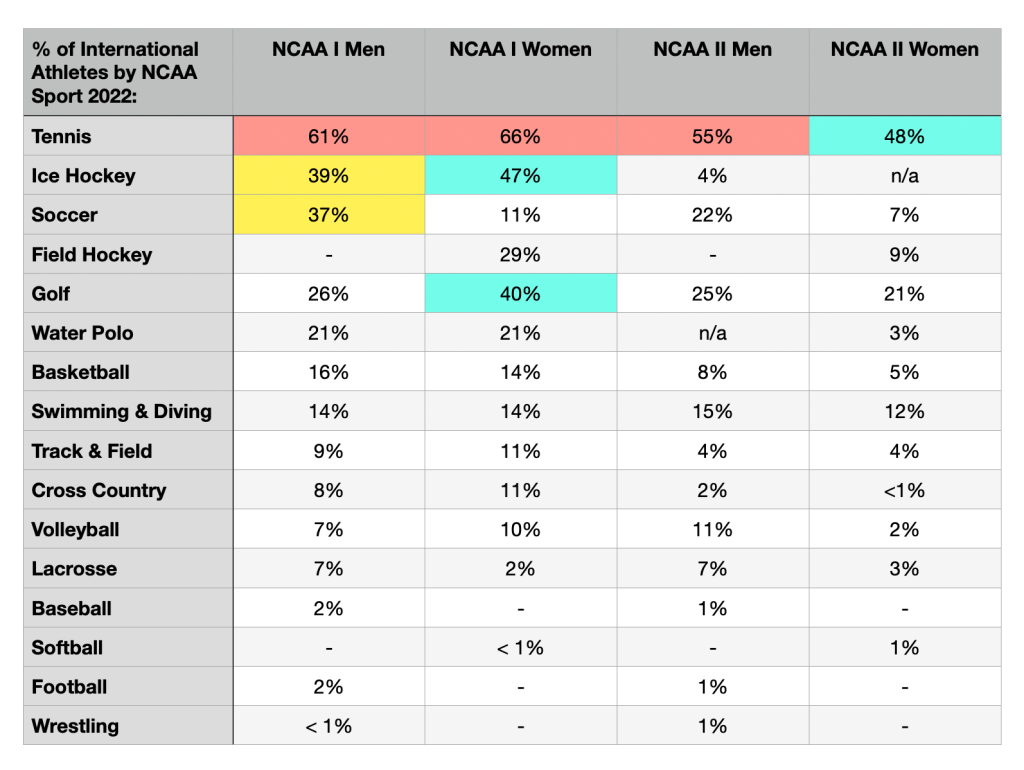Click the NCAA I Men column header
Image resolution: width=1024 pixels, height=770 pixels.
point(328,50)
